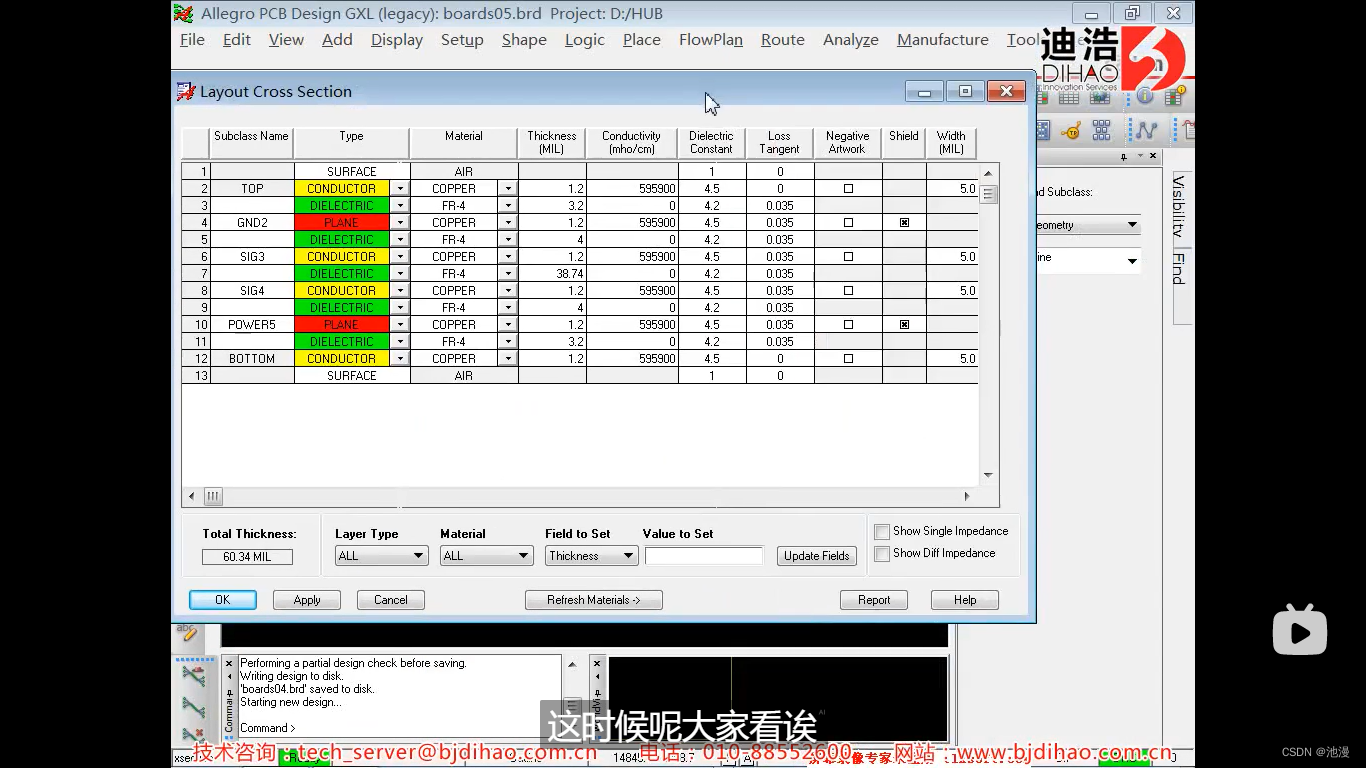Screen dimensions: 1366x768
Task: Click the plain green route connect icon
Action: pyautogui.click(x=193, y=706)
